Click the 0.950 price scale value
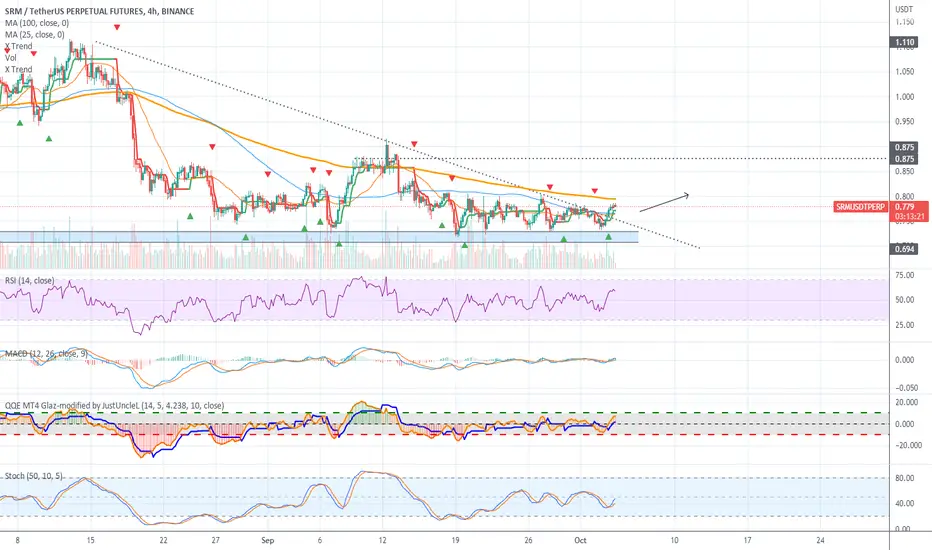Image resolution: width=932 pixels, height=550 pixels. coord(905,122)
